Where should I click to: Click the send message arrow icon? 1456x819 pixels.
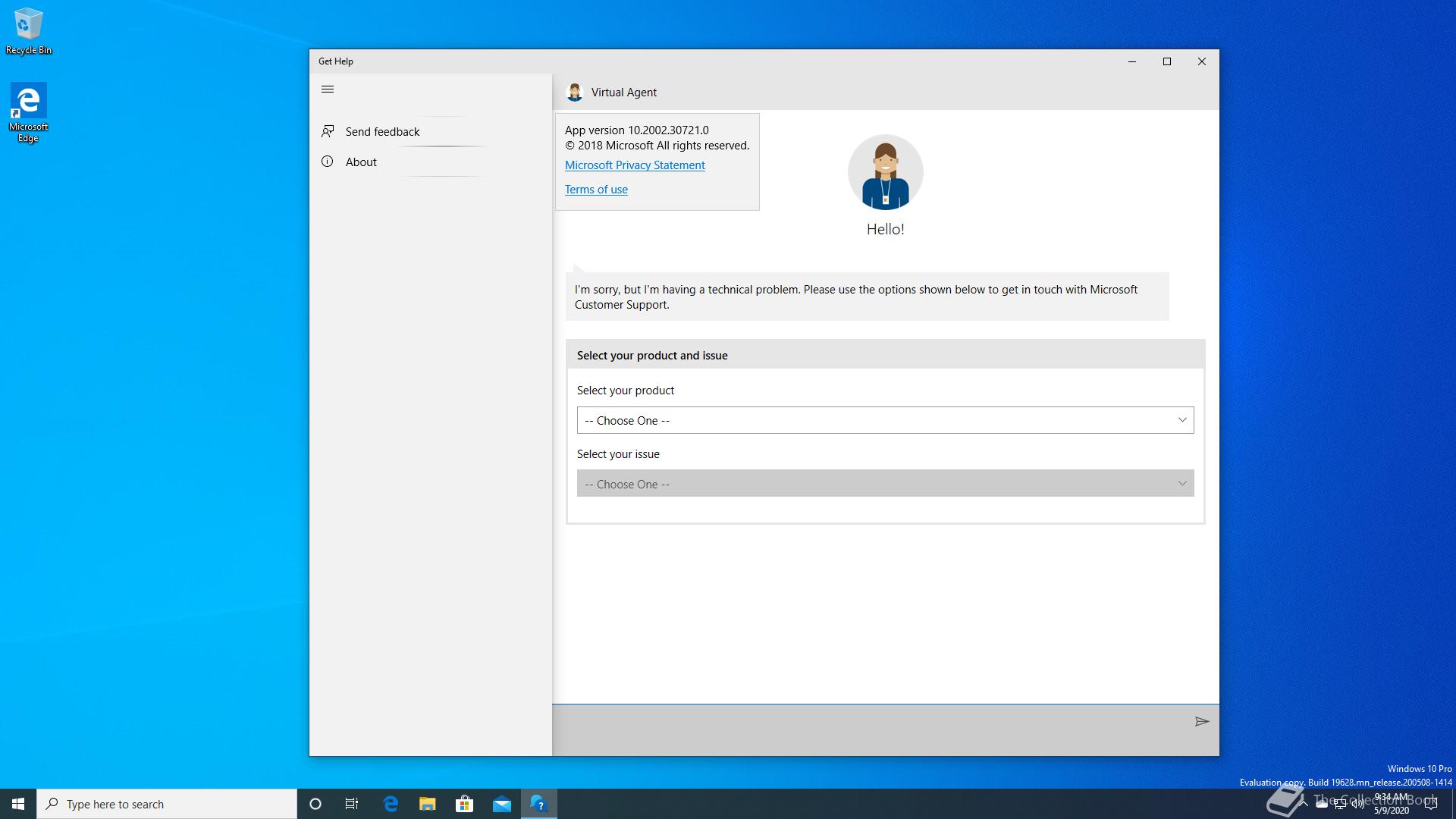tap(1201, 721)
